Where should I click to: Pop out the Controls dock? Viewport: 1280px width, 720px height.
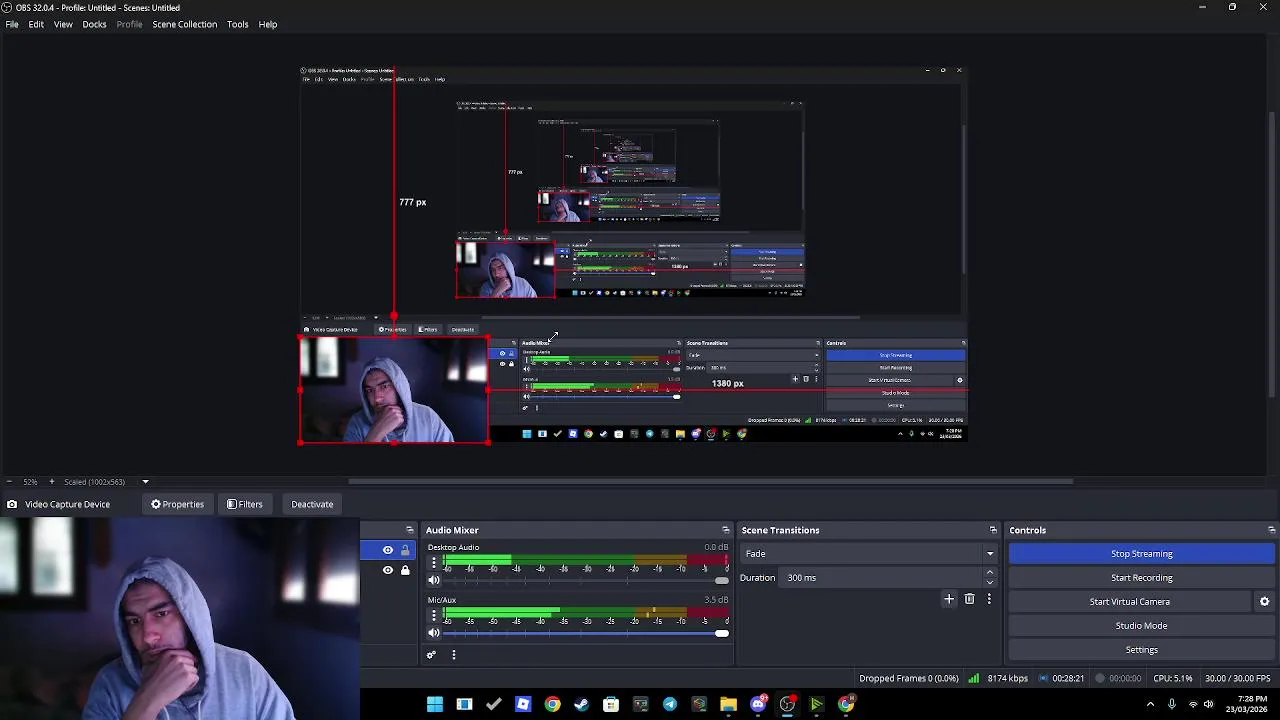[x=1271, y=530]
